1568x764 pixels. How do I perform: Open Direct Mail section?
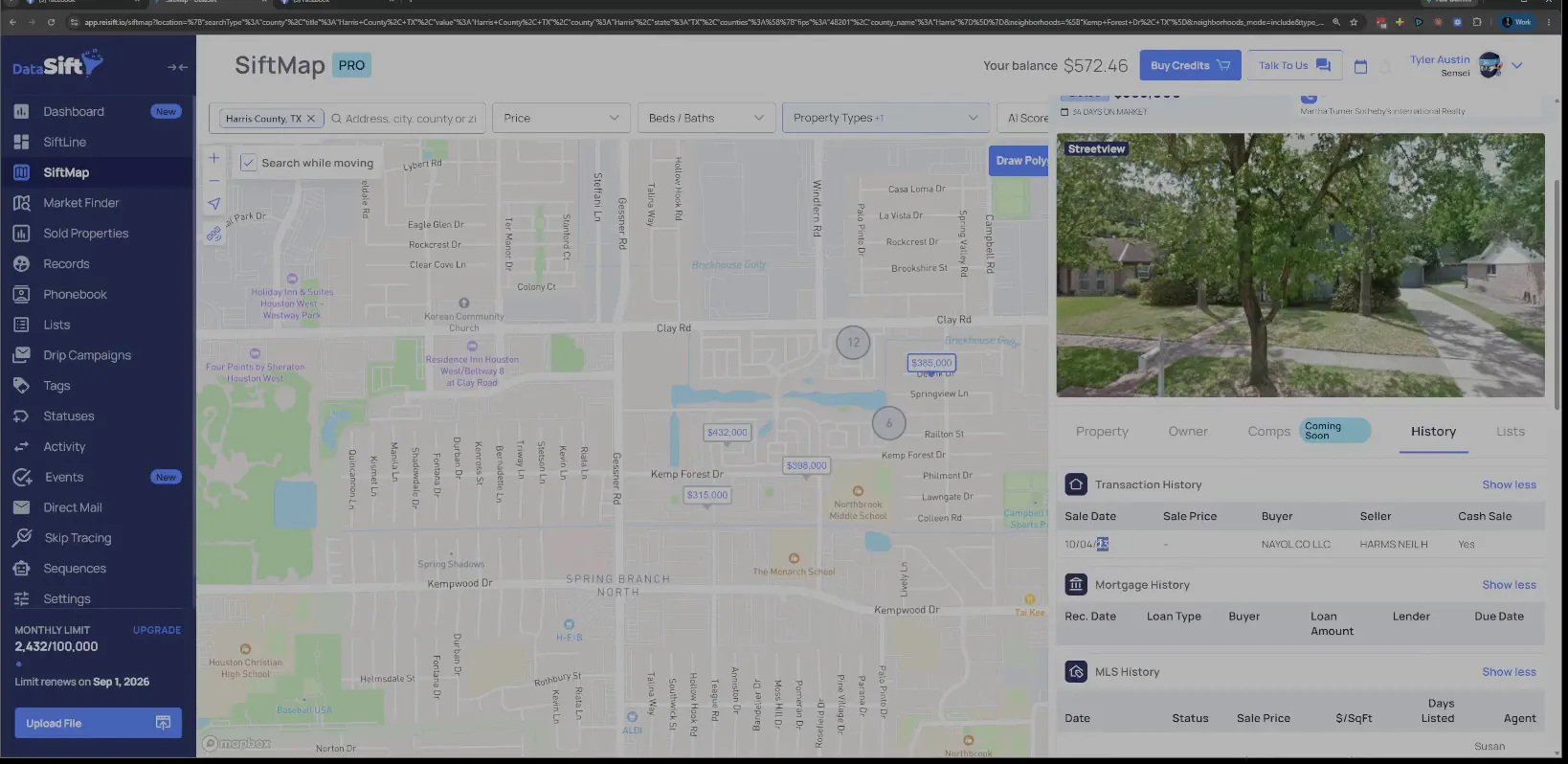[x=72, y=507]
